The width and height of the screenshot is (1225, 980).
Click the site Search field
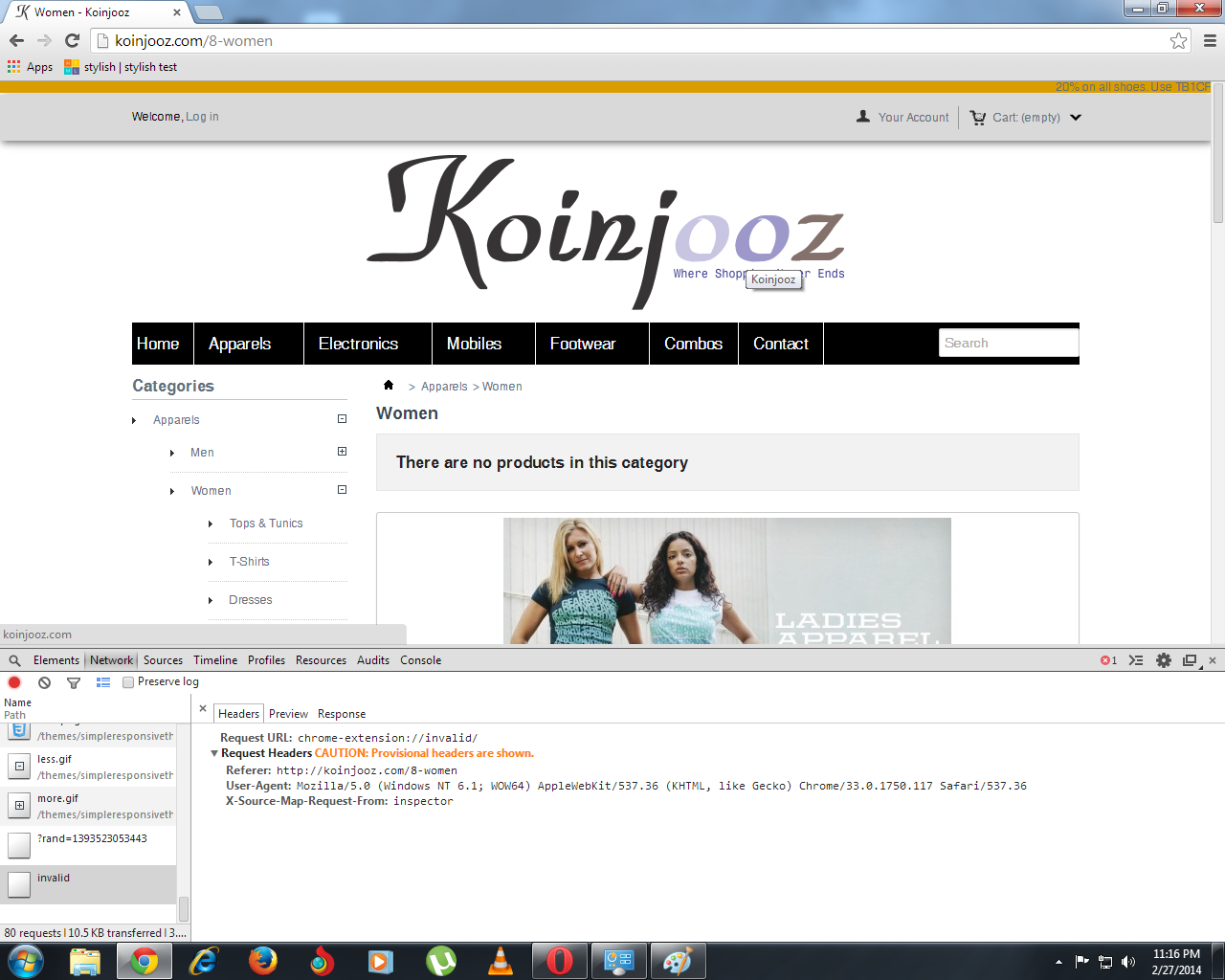click(x=1009, y=343)
